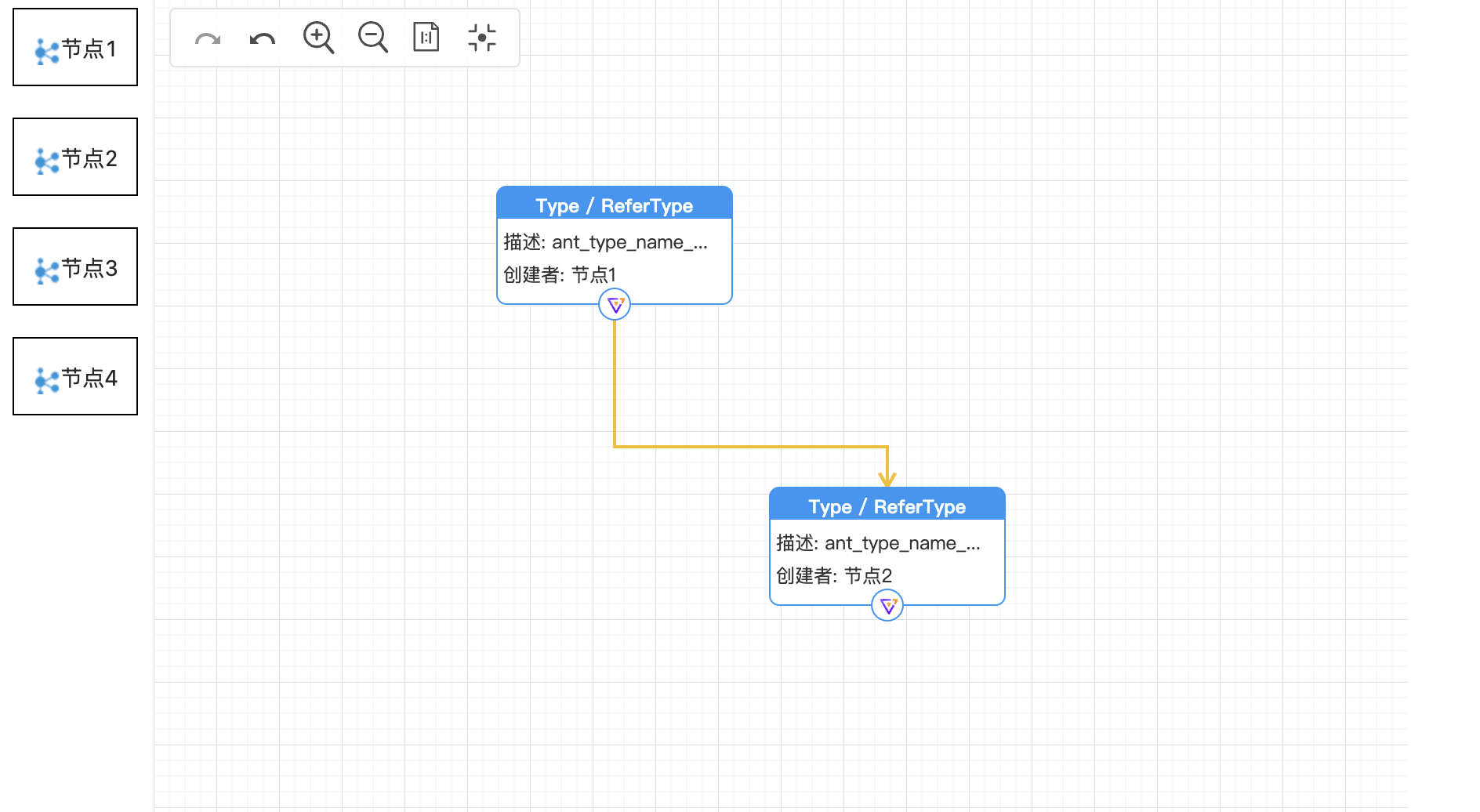Click the share icon beside 节点1
This screenshot has width=1480, height=812.
click(x=47, y=53)
